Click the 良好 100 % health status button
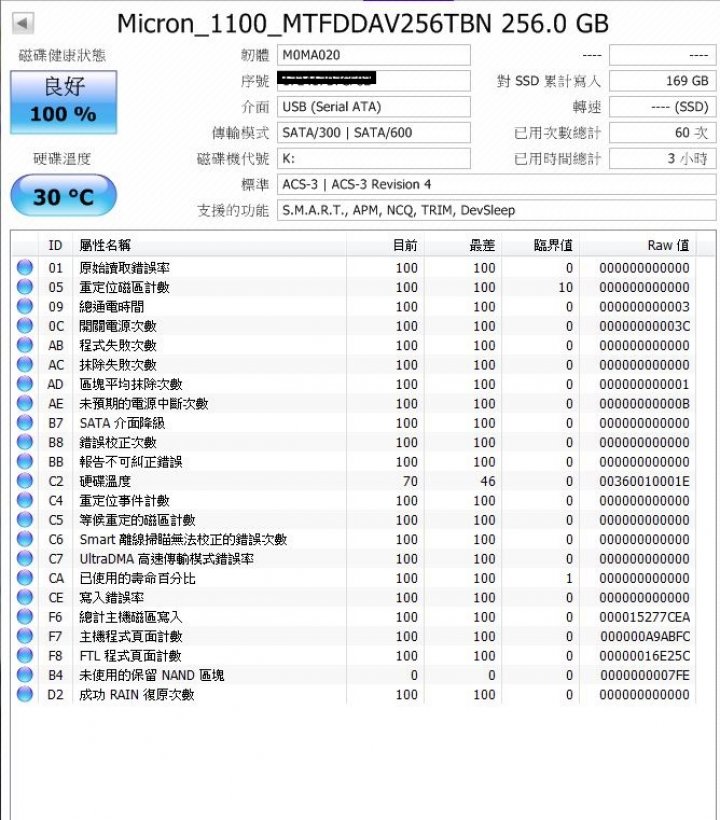The image size is (720, 820). click(63, 102)
